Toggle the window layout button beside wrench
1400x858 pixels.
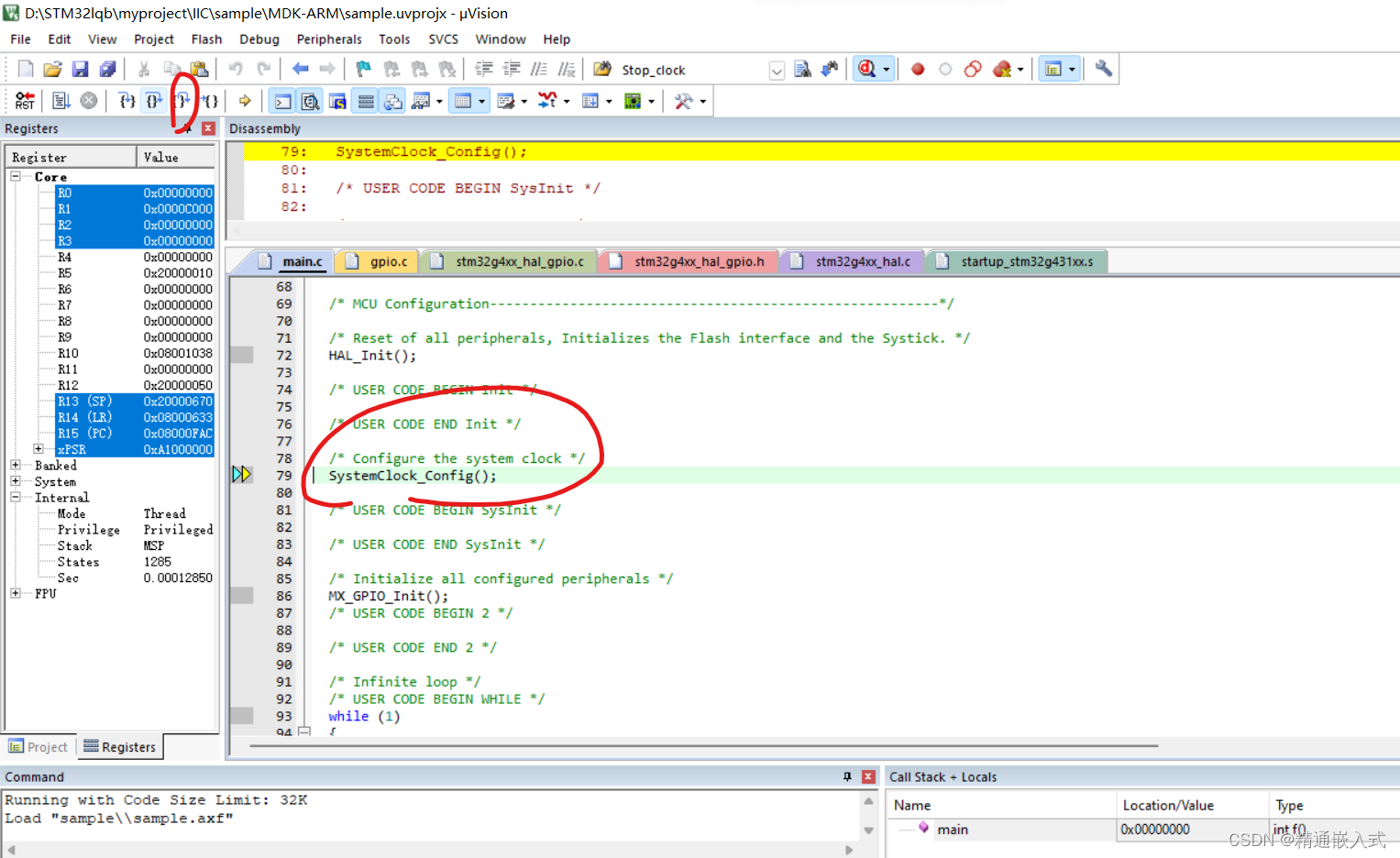tap(1053, 69)
